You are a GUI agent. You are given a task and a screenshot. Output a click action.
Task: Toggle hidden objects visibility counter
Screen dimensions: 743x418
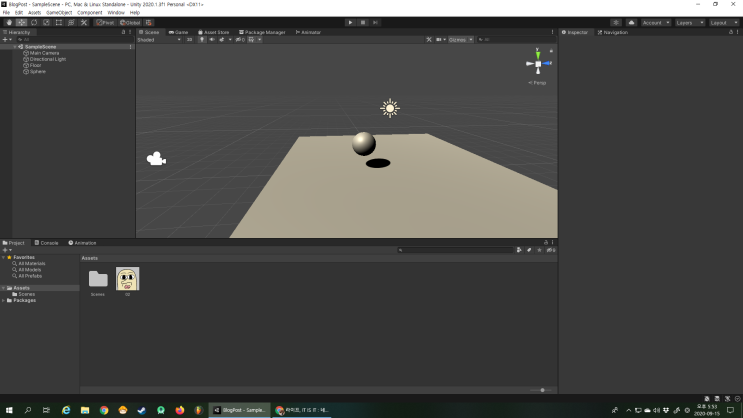click(x=240, y=40)
